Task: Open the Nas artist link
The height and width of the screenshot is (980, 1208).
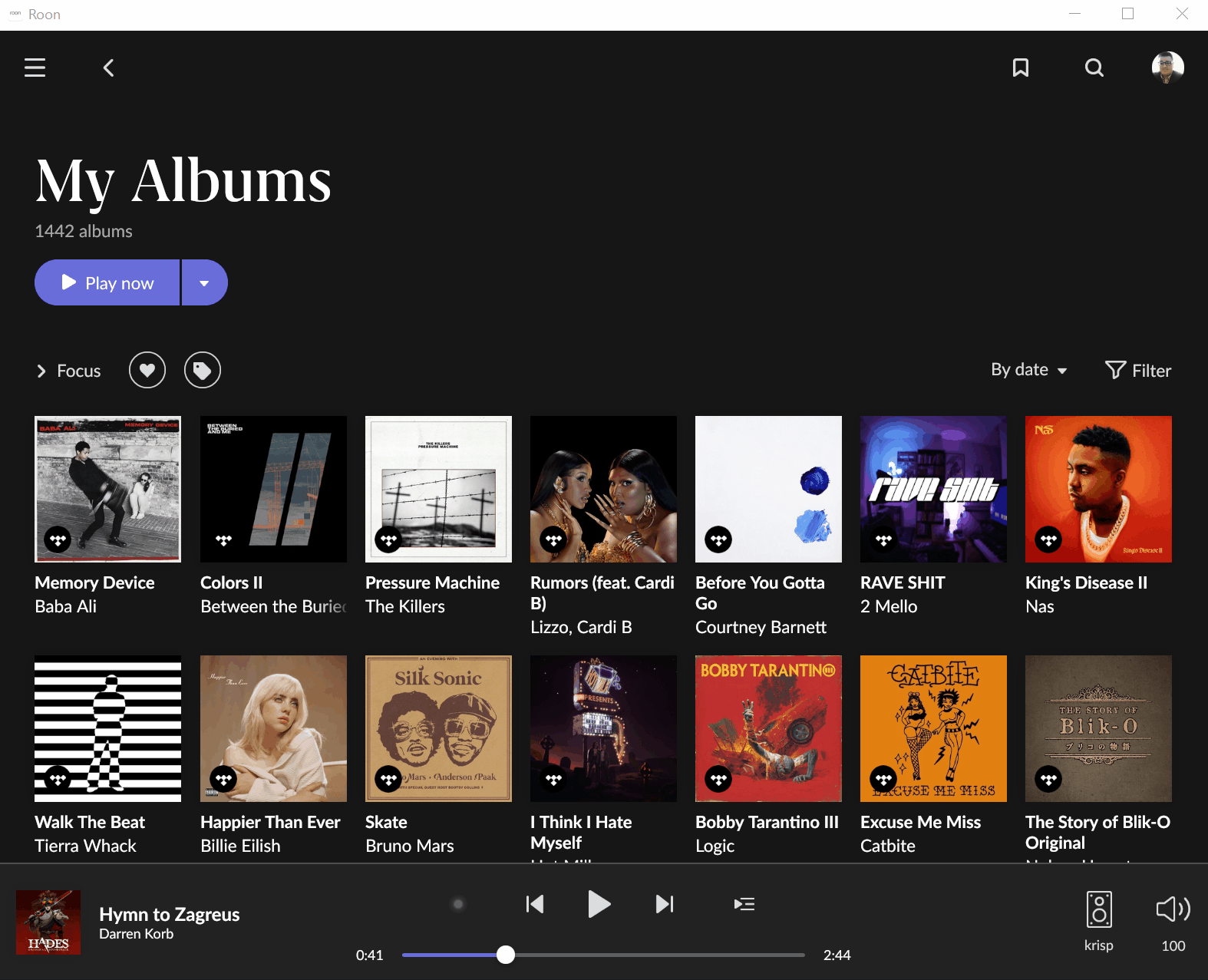Action: click(1039, 606)
